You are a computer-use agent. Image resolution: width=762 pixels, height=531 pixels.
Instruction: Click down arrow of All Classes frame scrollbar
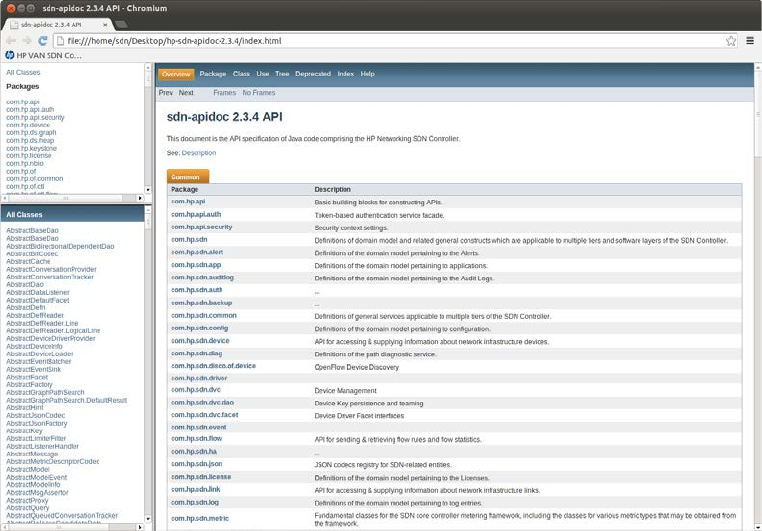(x=148, y=519)
